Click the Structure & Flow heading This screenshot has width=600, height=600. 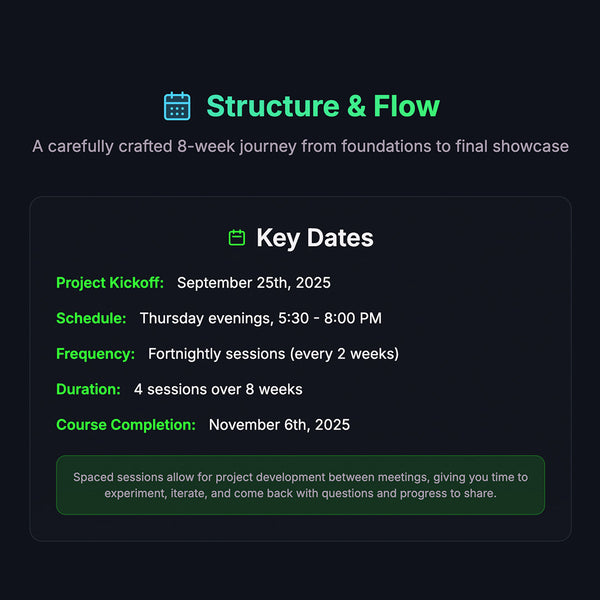pyautogui.click(x=322, y=106)
